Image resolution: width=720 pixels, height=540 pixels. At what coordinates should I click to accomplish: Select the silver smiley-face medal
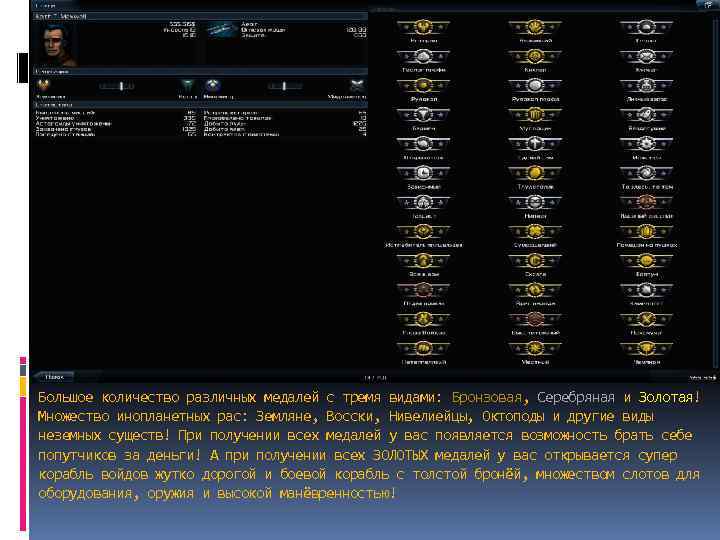(x=534, y=203)
